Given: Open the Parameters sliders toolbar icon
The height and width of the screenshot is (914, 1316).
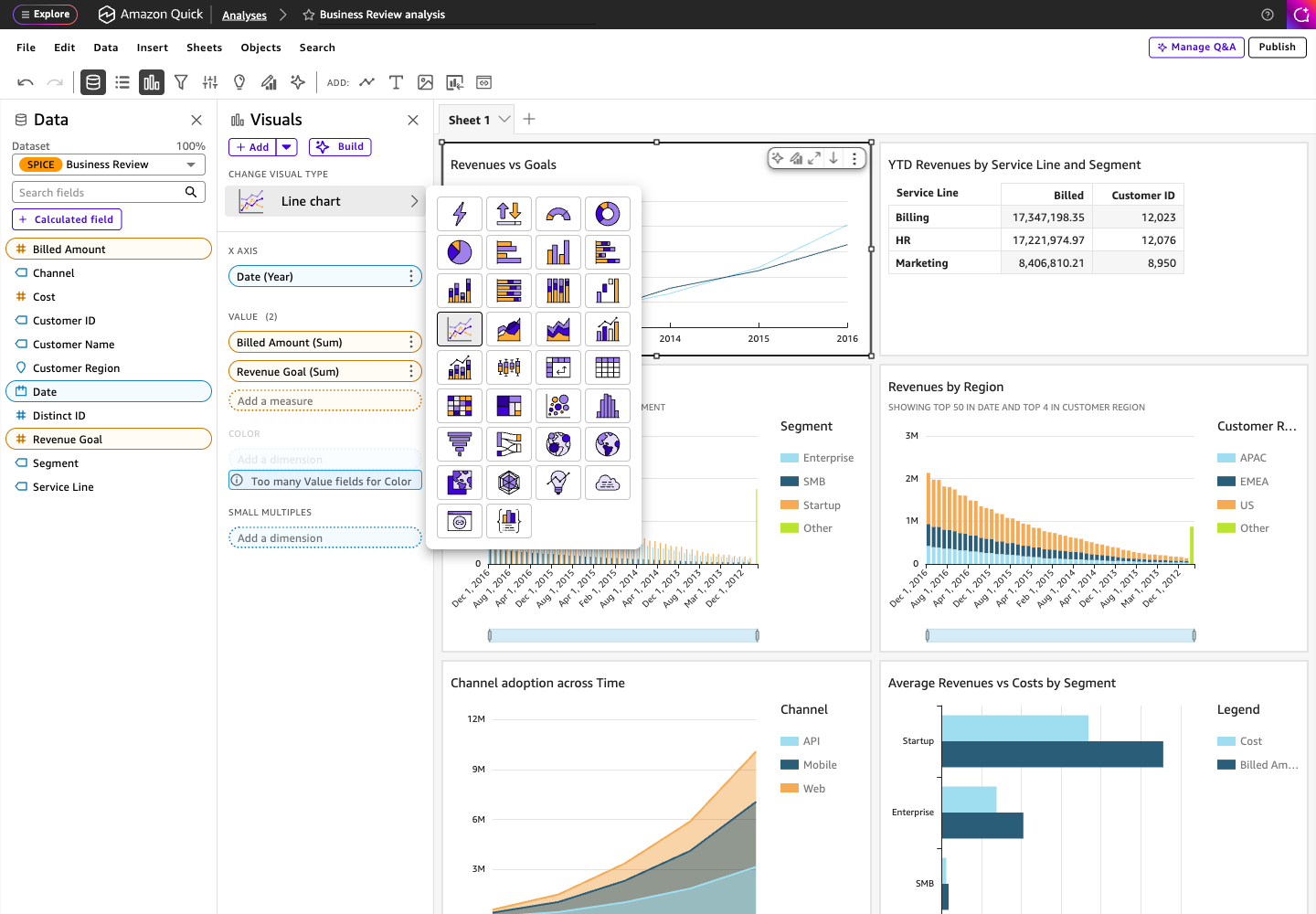Looking at the screenshot, I should coord(210,82).
